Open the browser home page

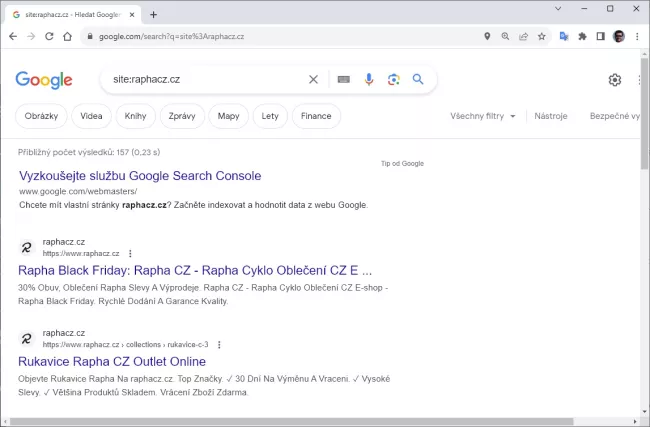(68, 36)
